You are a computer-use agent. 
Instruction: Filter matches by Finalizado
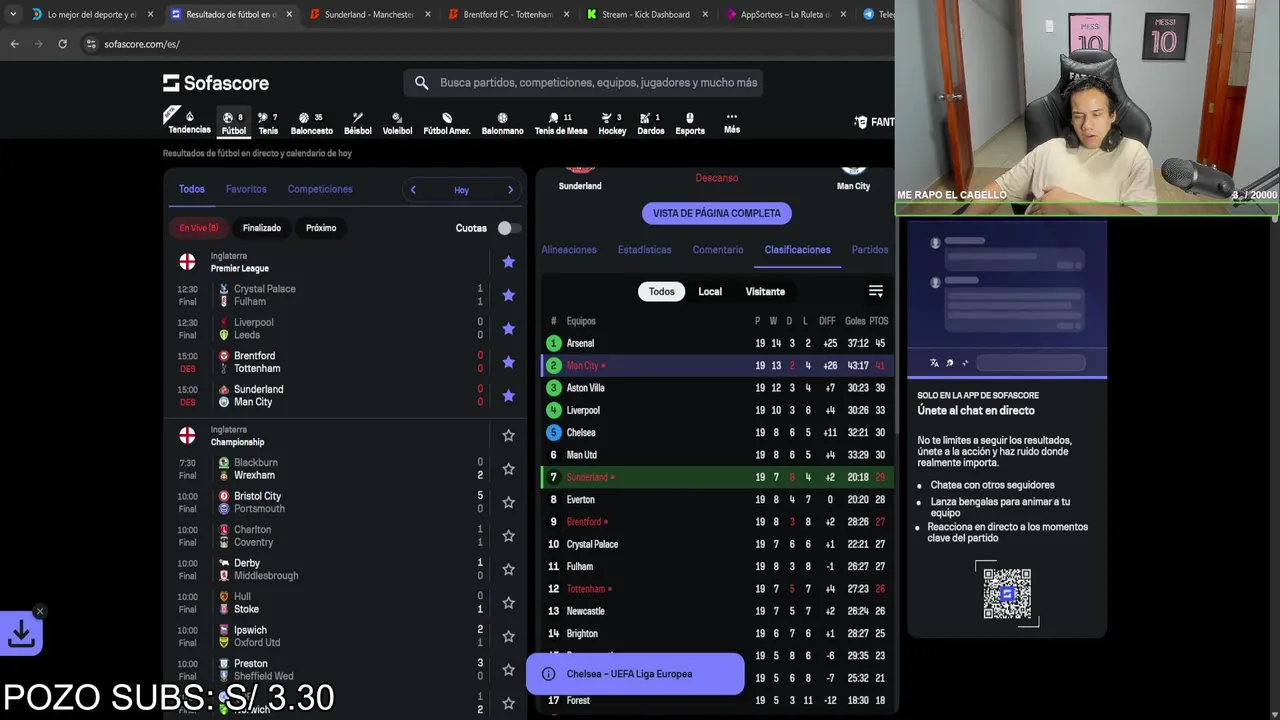(262, 228)
